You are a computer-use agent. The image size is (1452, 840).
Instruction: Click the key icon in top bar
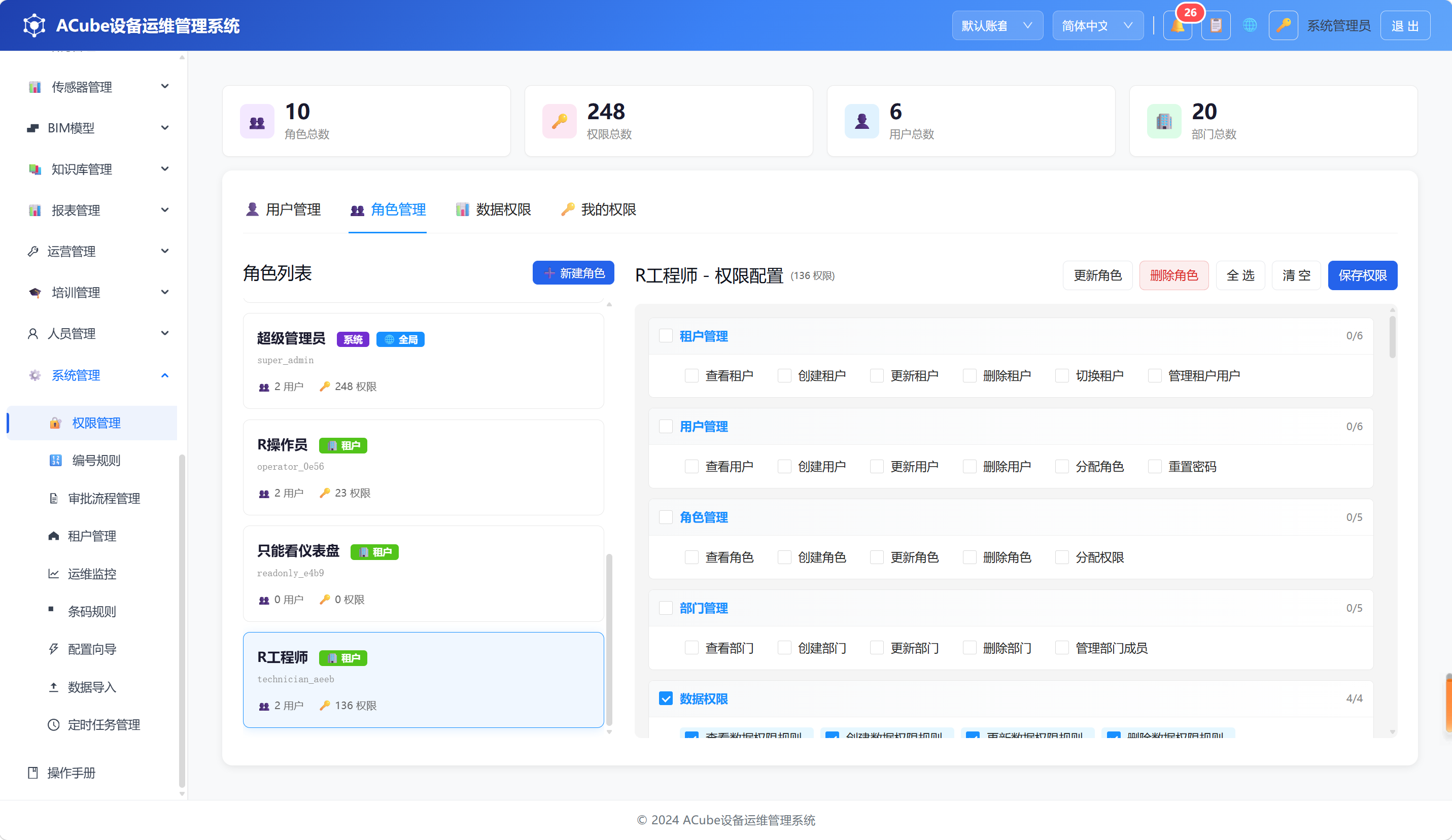coord(1283,26)
